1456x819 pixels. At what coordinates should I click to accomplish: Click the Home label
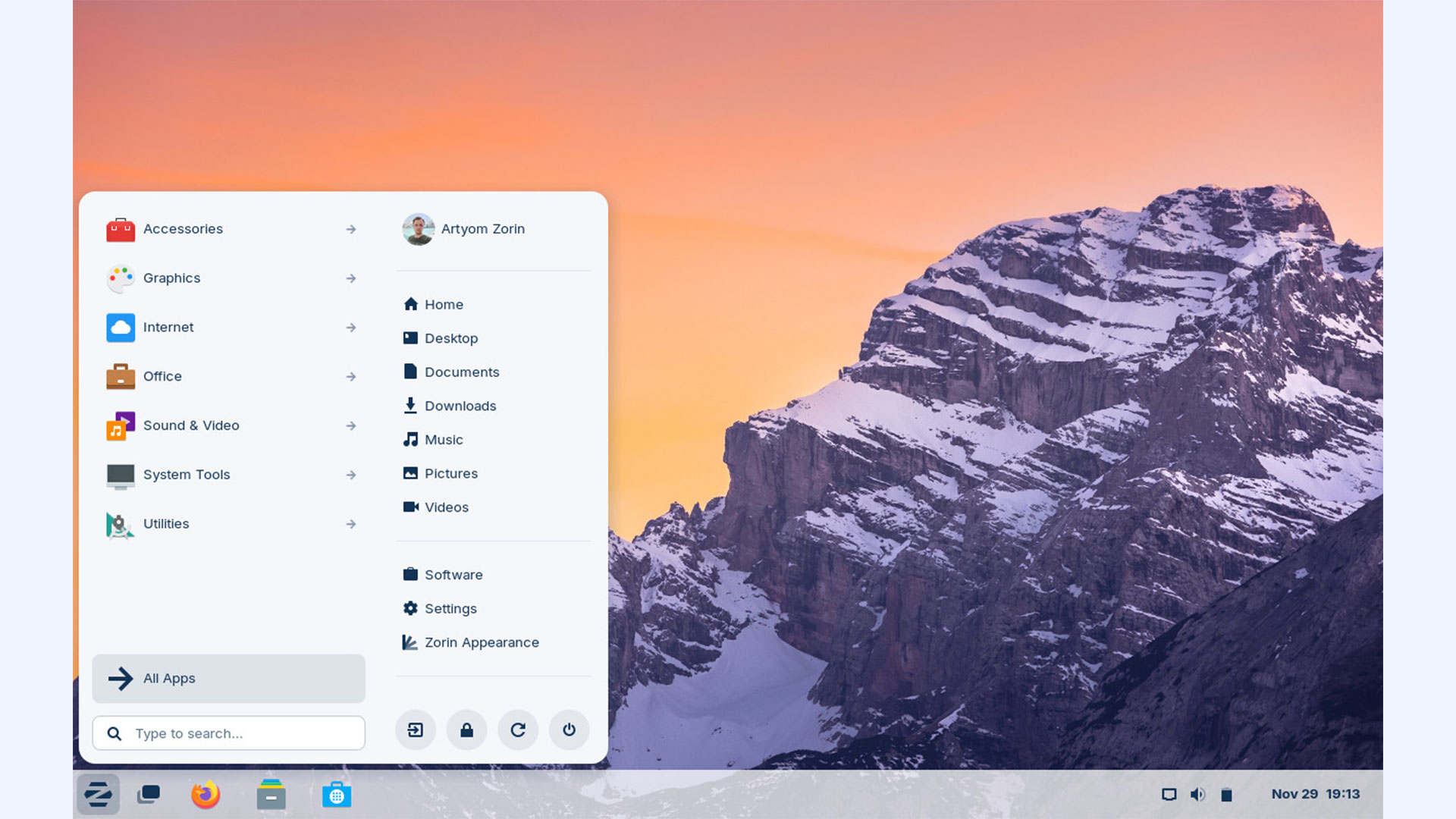pos(444,305)
